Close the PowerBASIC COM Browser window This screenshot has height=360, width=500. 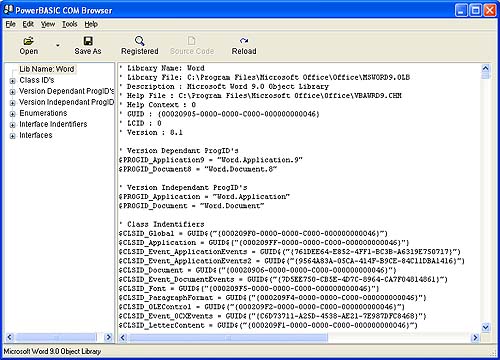490,10
